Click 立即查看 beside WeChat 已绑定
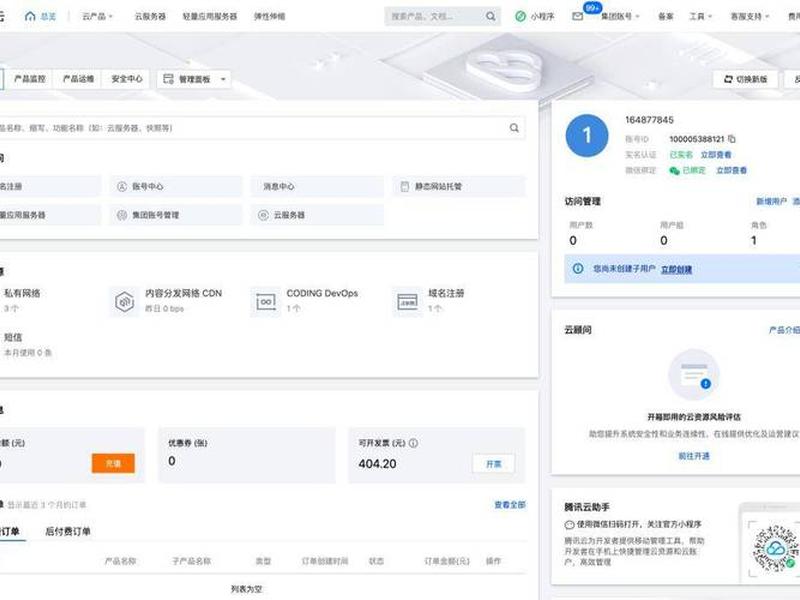The image size is (800, 600). click(x=731, y=170)
